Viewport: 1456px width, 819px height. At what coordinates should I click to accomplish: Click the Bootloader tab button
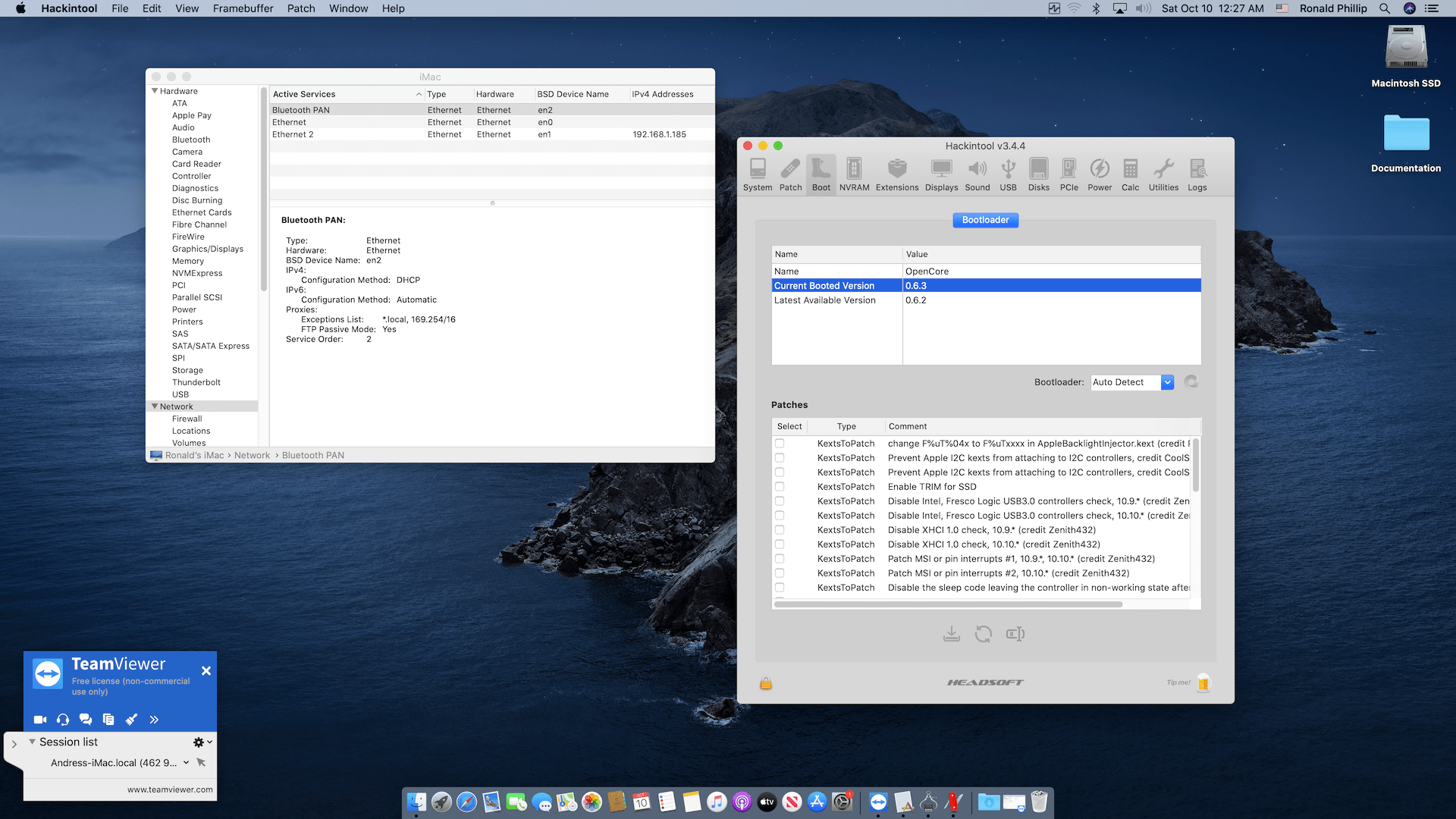(985, 220)
